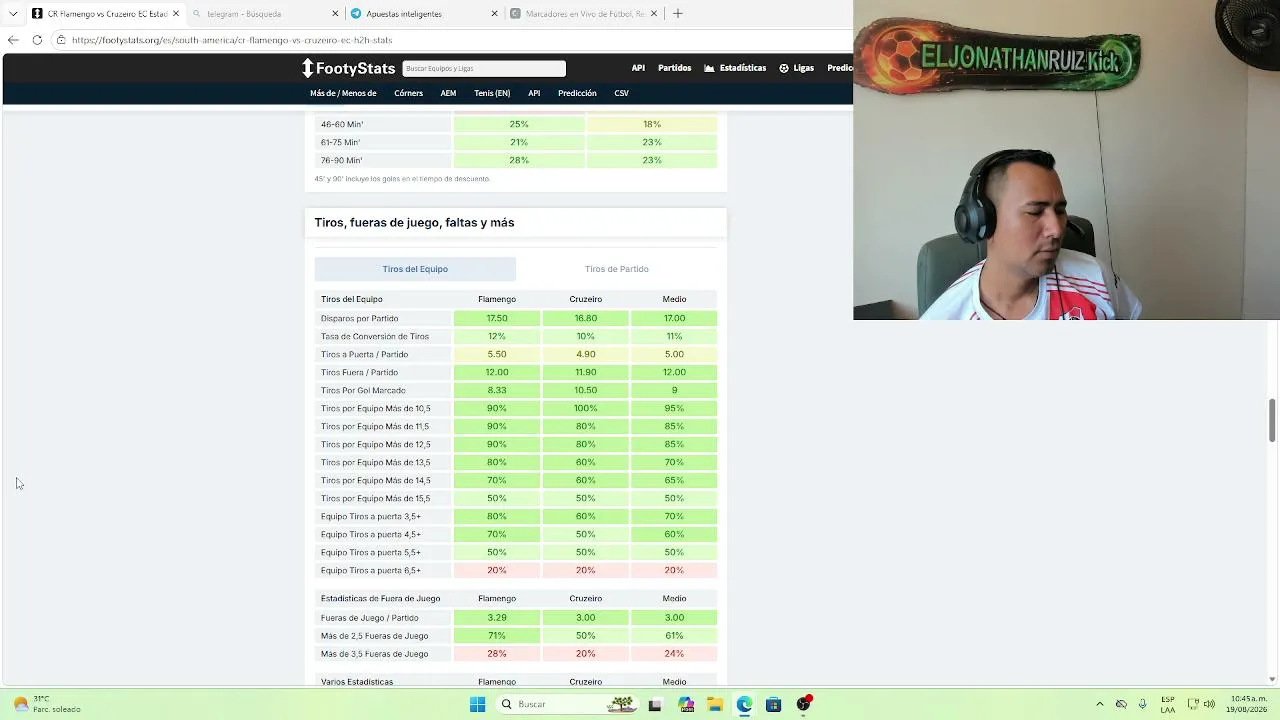Screen dimensions: 1280x720
Task: Open the clock and date panel
Action: 1249,704
